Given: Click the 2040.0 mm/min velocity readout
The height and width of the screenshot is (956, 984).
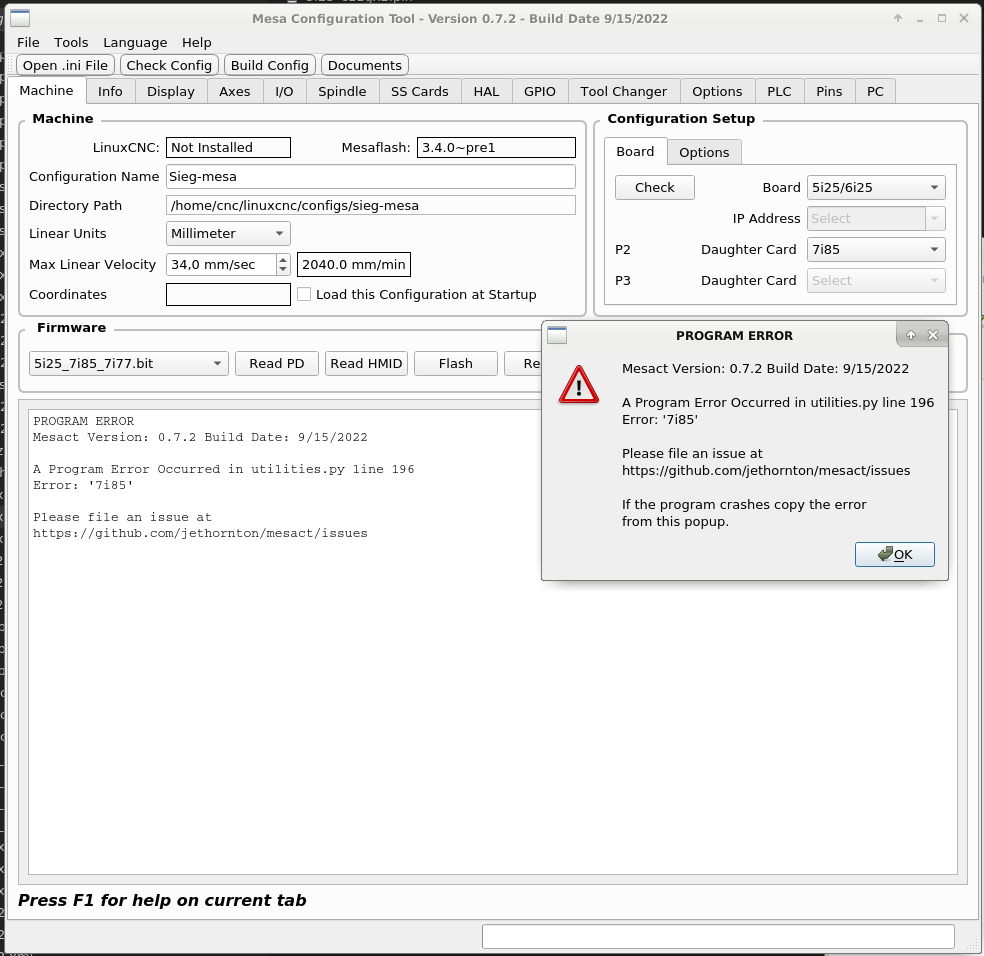Looking at the screenshot, I should coord(354,264).
